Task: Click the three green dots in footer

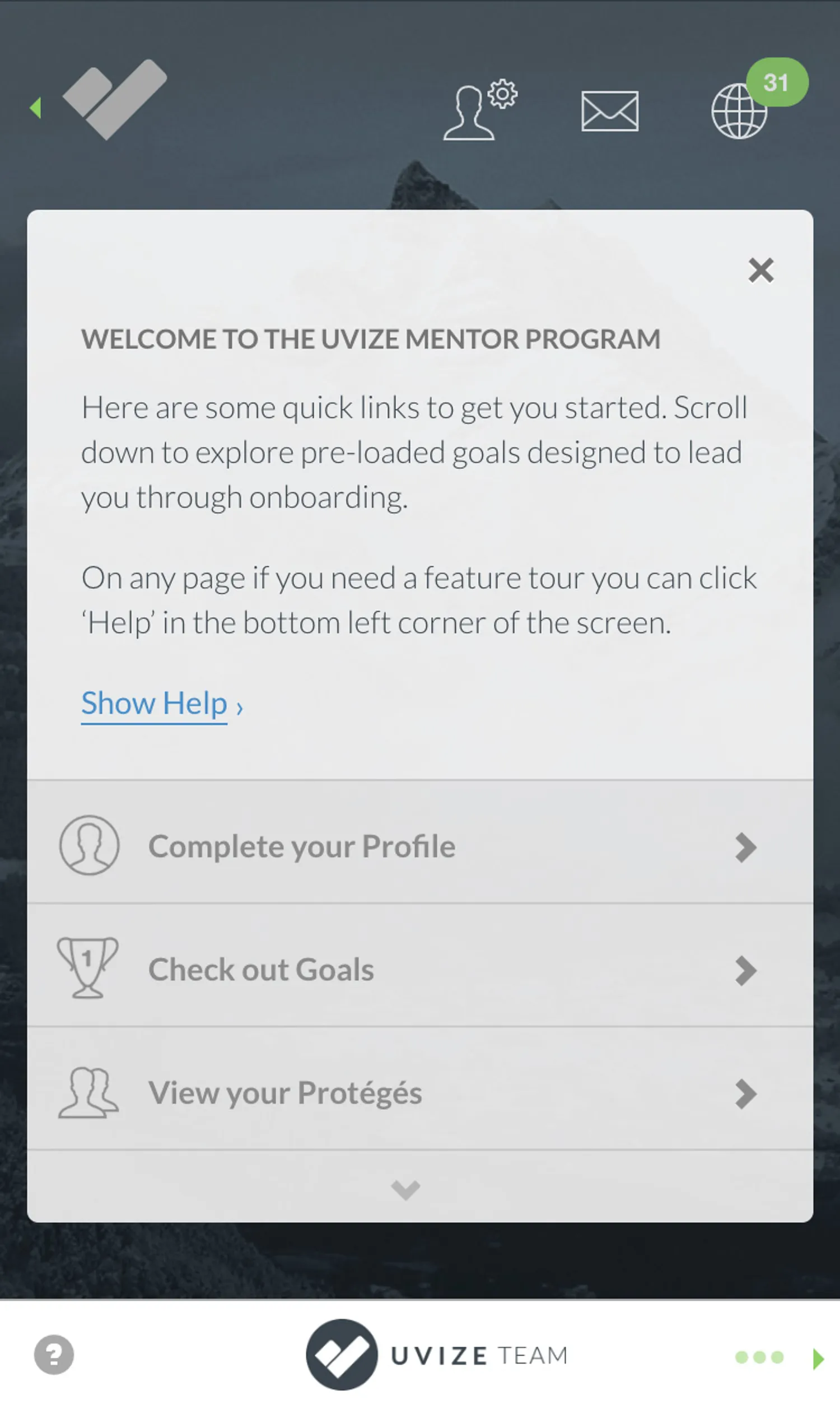Action: coord(759,1357)
